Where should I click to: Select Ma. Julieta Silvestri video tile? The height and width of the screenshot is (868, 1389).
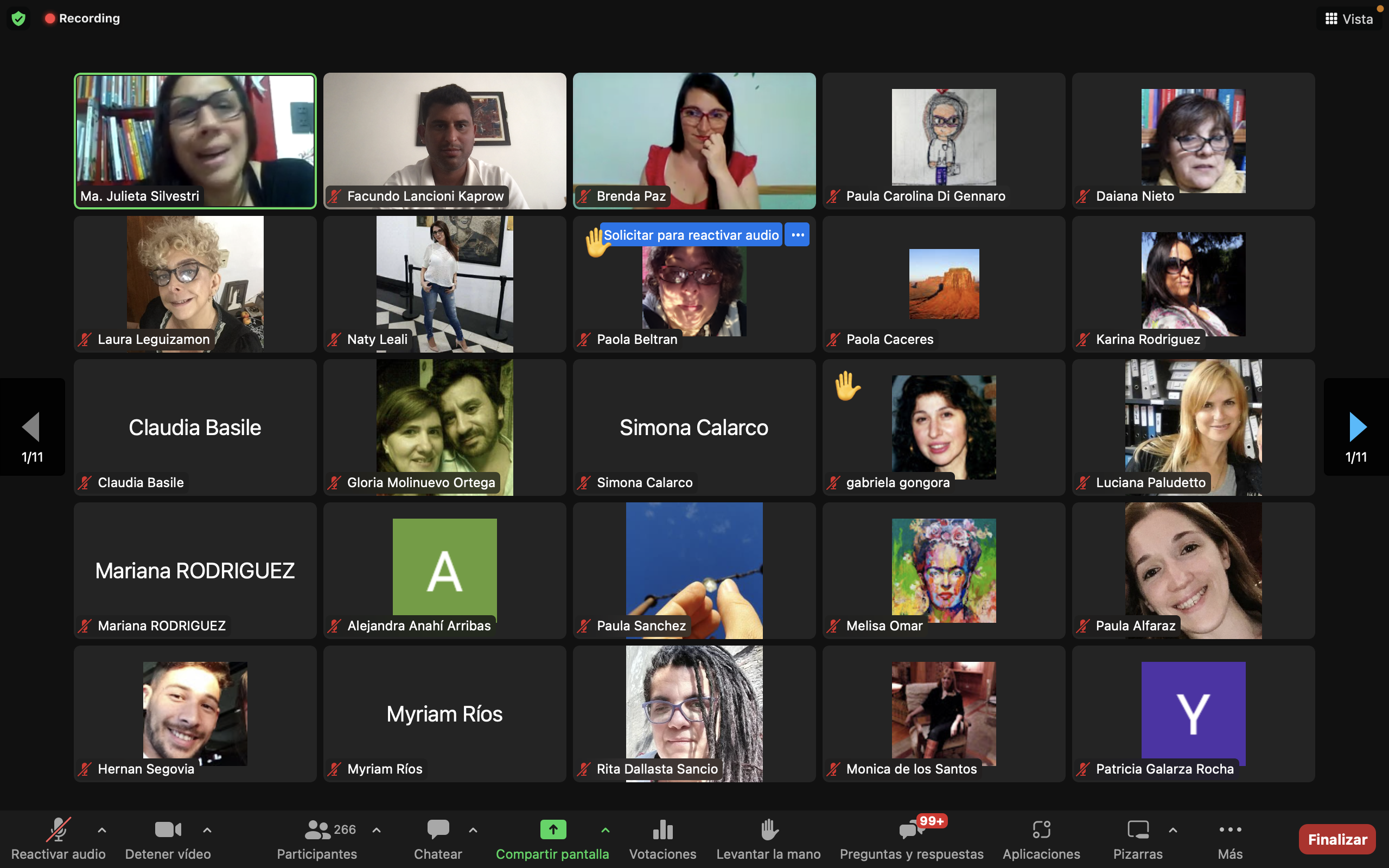pos(195,141)
